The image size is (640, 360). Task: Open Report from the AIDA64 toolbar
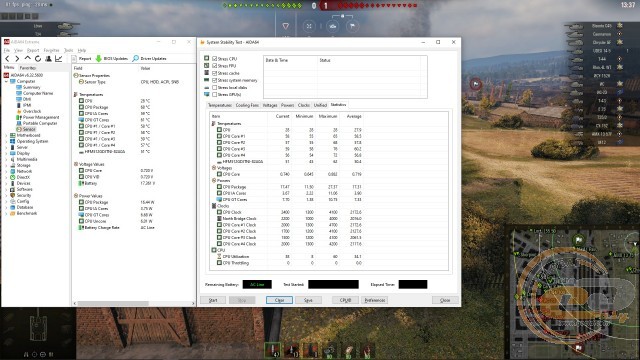(x=82, y=59)
